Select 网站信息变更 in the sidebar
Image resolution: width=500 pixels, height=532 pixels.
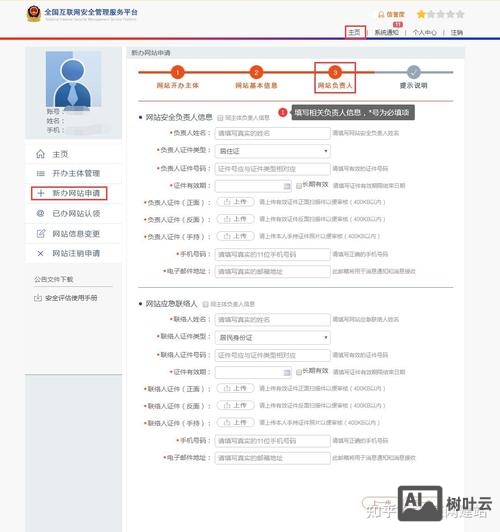(x=73, y=233)
